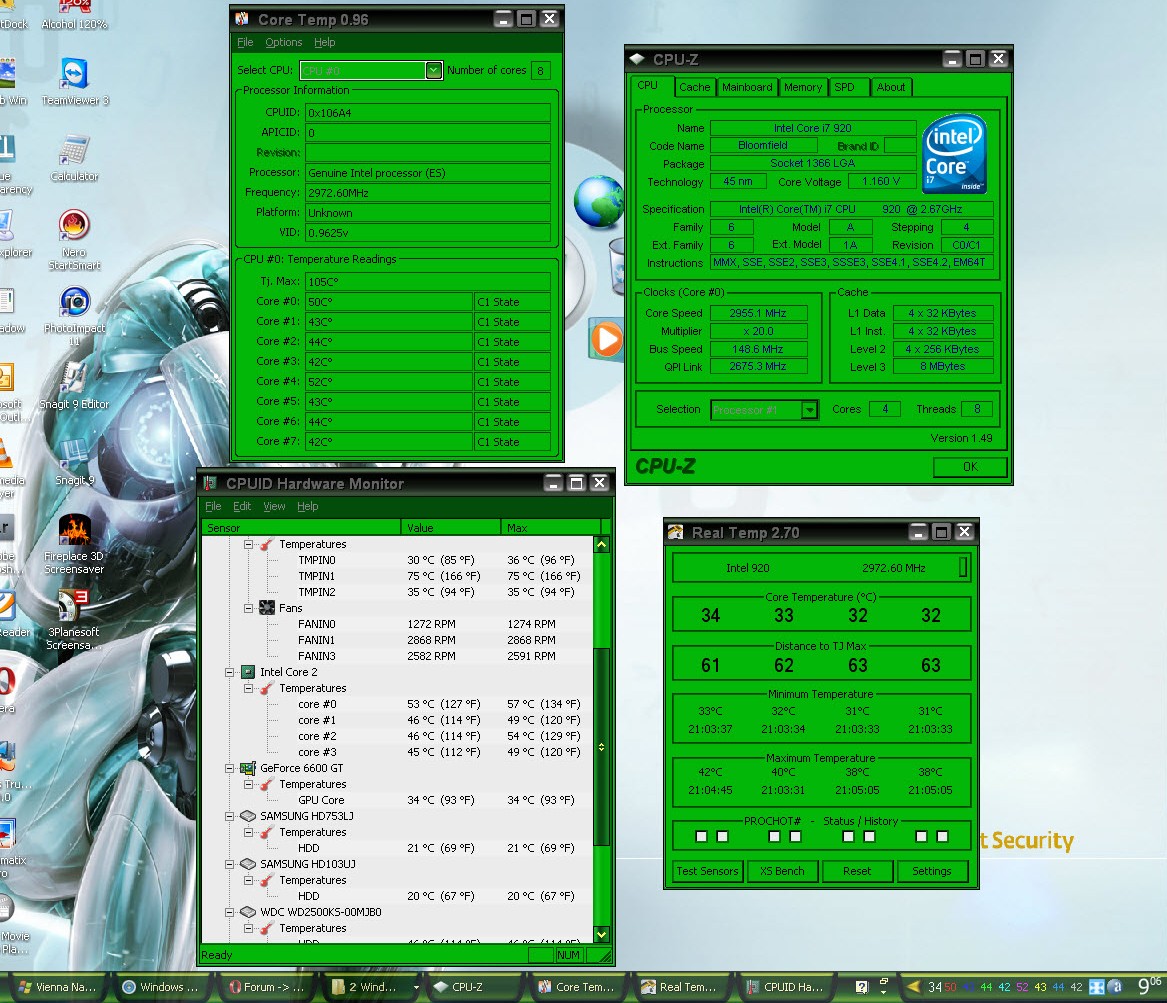Screen dimensions: 1167x1003
Task: Click the drive icon beside WDC WD2500KS-00MJB0
Action: coord(248,912)
